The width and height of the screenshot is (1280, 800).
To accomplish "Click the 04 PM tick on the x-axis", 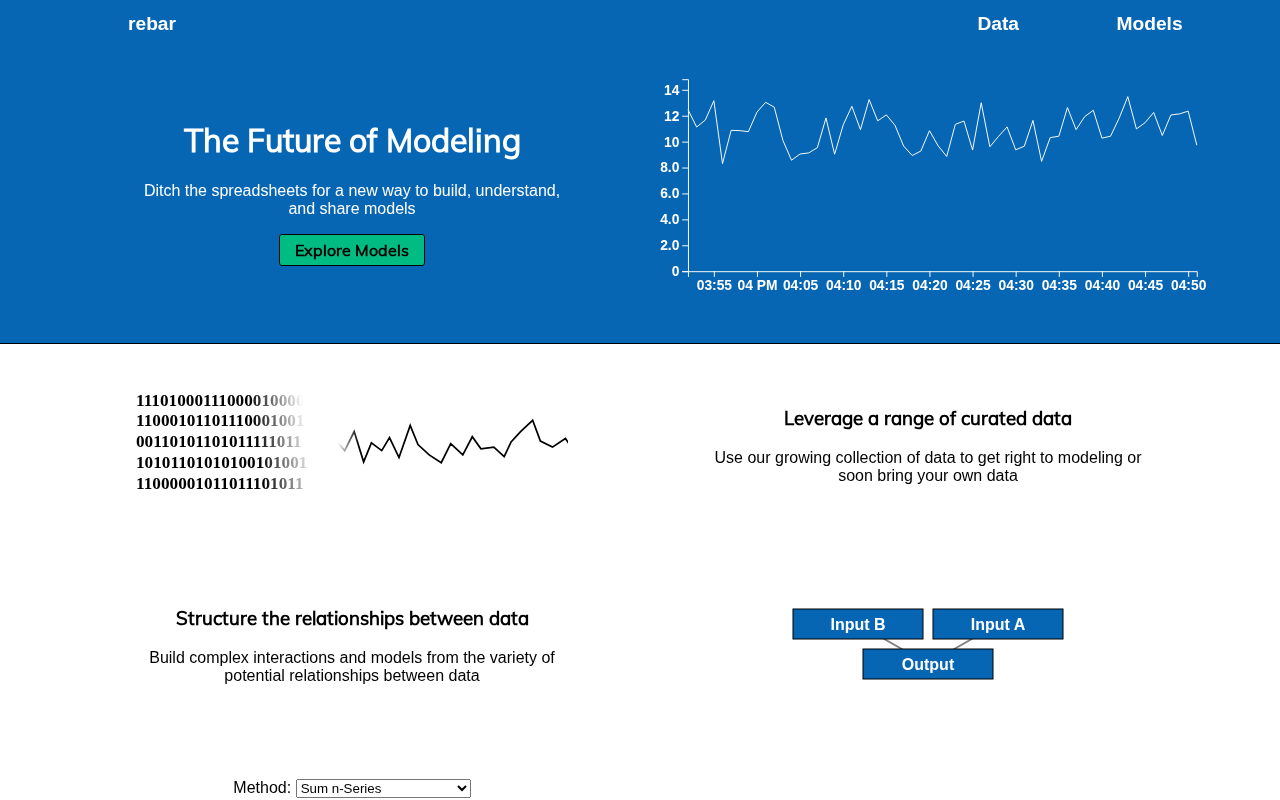I will (x=757, y=285).
